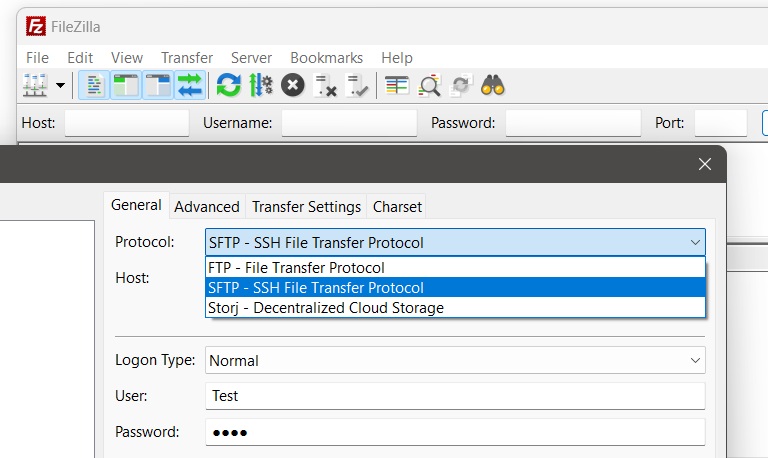Click the disconnect from server icon

325,86
